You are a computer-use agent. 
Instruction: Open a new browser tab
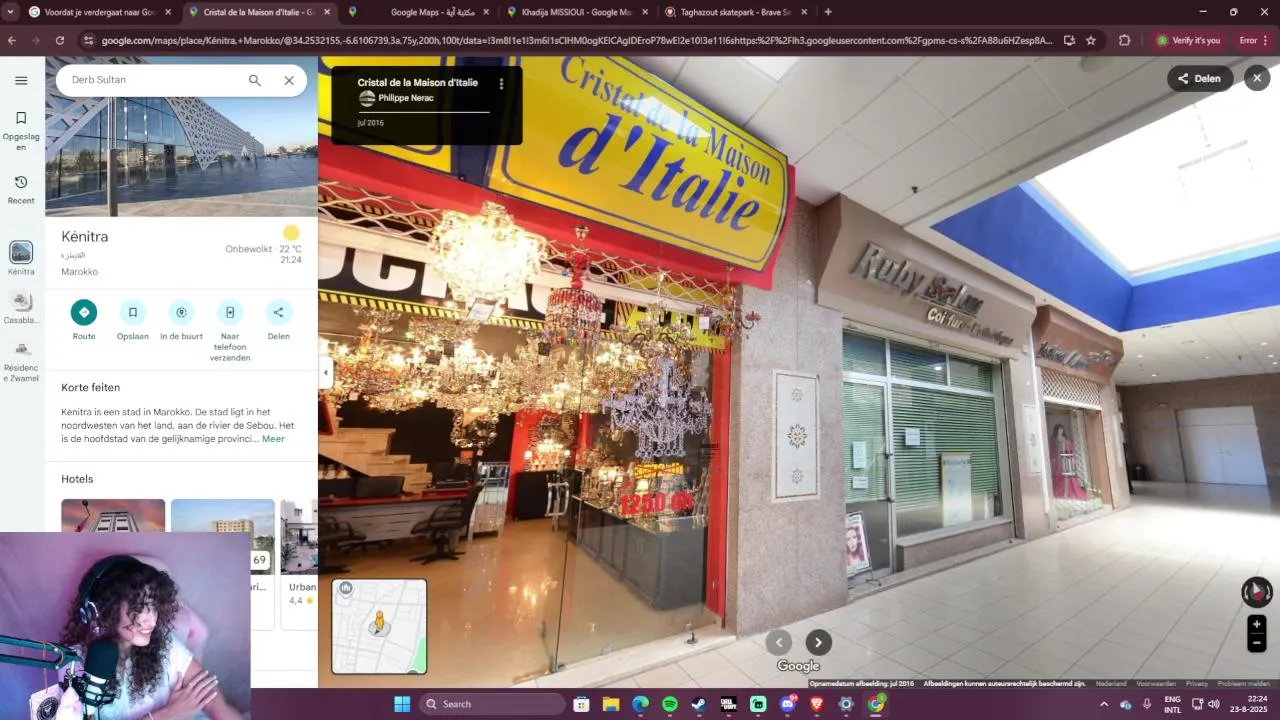828,12
